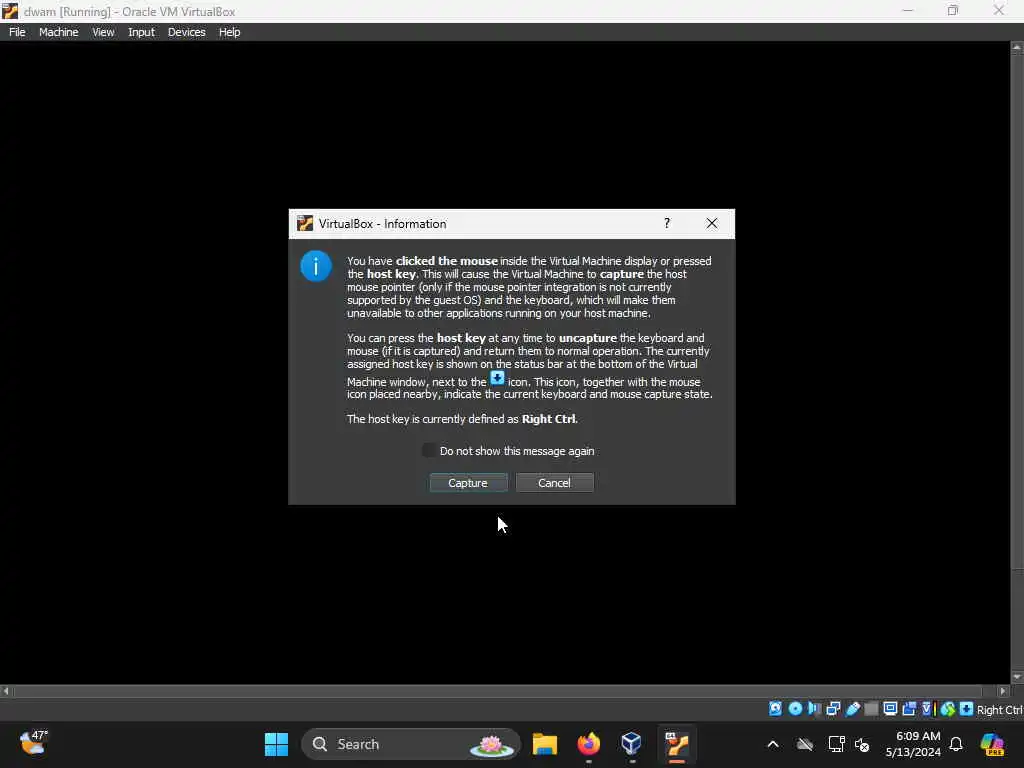The width and height of the screenshot is (1024, 768).
Task: Click the vertical scrollbar up arrow
Action: coord(1017,48)
